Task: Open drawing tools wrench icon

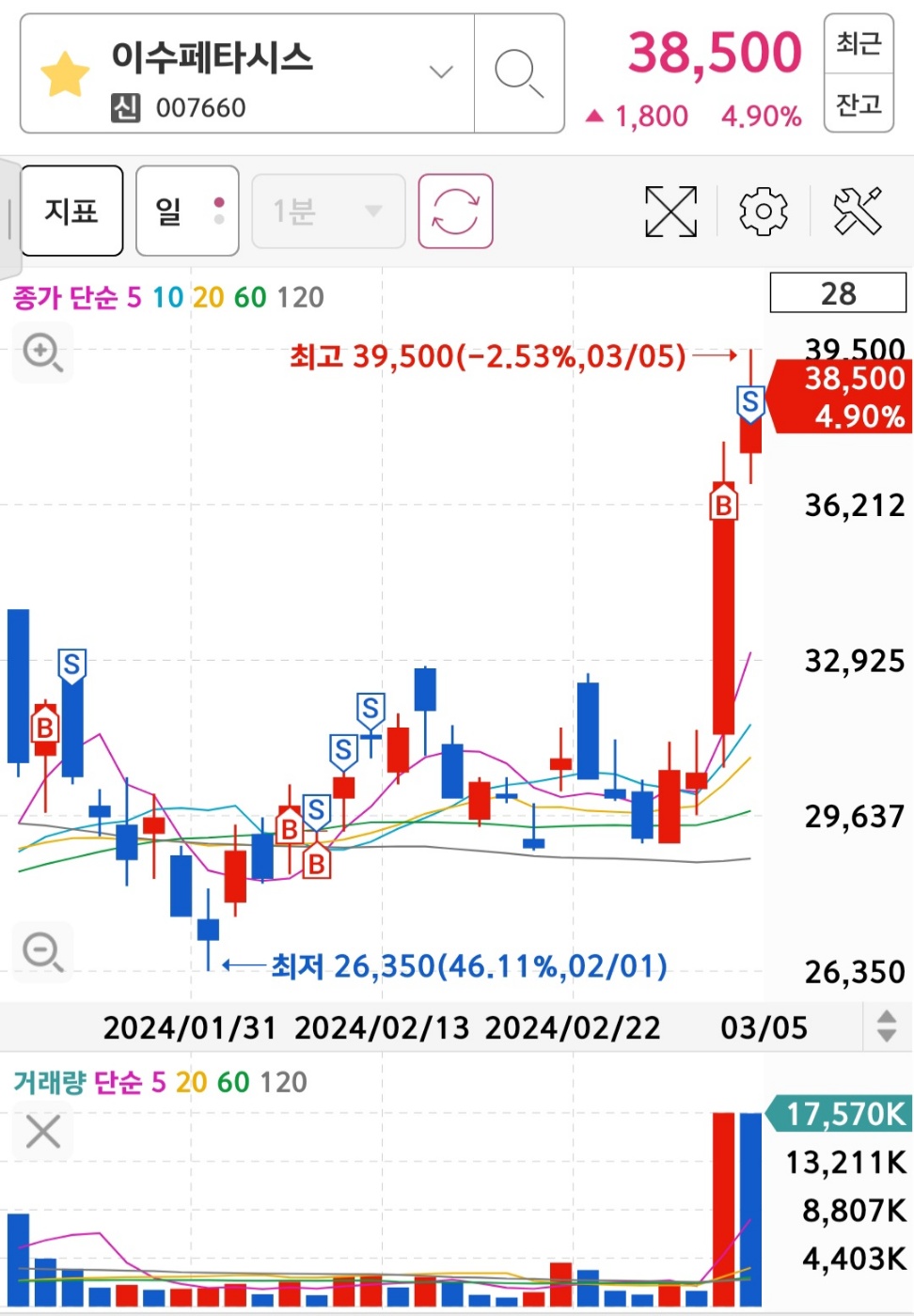Action: coord(858,211)
